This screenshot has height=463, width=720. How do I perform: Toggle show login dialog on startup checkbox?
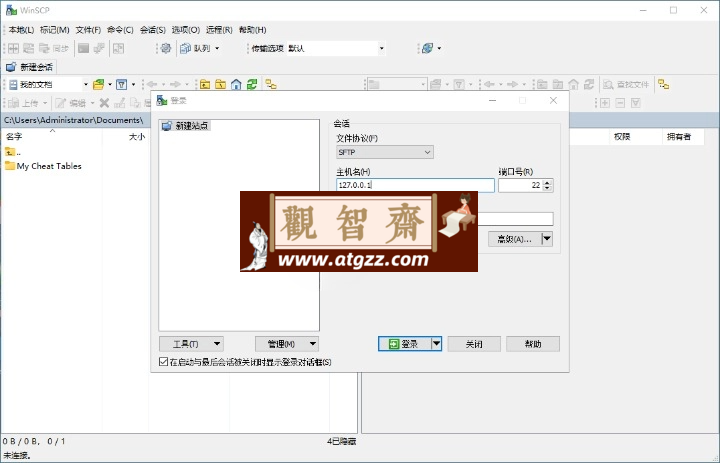pos(163,362)
